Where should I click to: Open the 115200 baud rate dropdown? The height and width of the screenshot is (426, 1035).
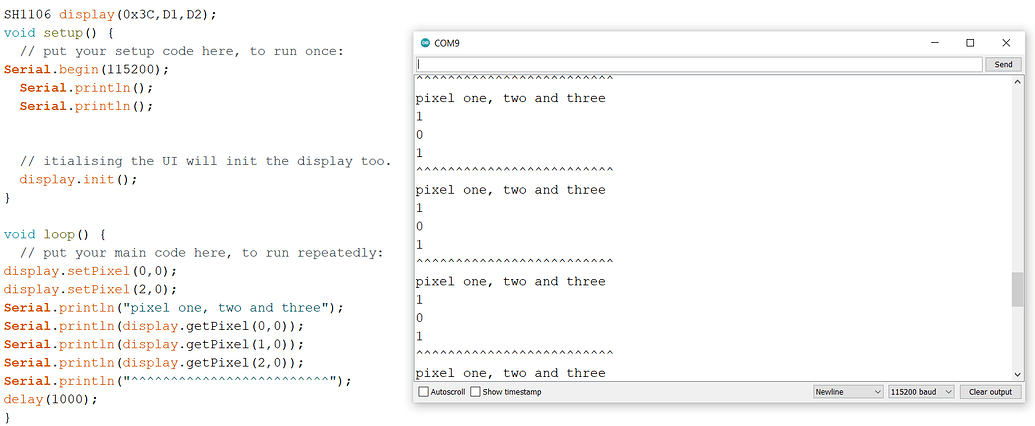921,392
